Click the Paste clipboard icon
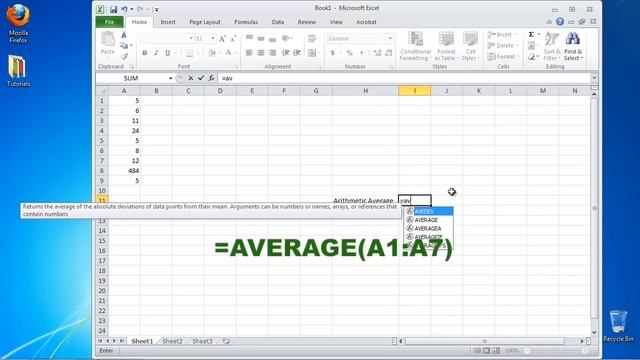This screenshot has width=640, height=360. click(x=108, y=39)
